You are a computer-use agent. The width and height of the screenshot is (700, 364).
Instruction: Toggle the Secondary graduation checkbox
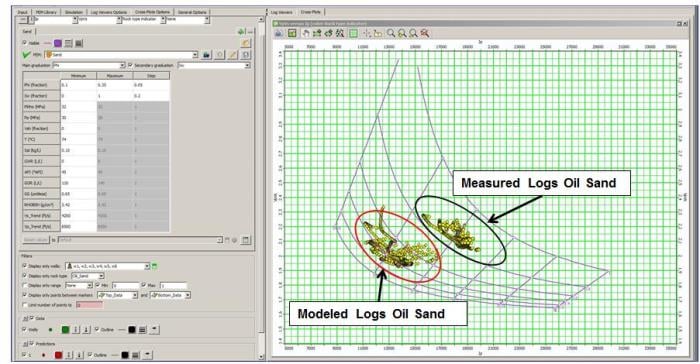130,65
